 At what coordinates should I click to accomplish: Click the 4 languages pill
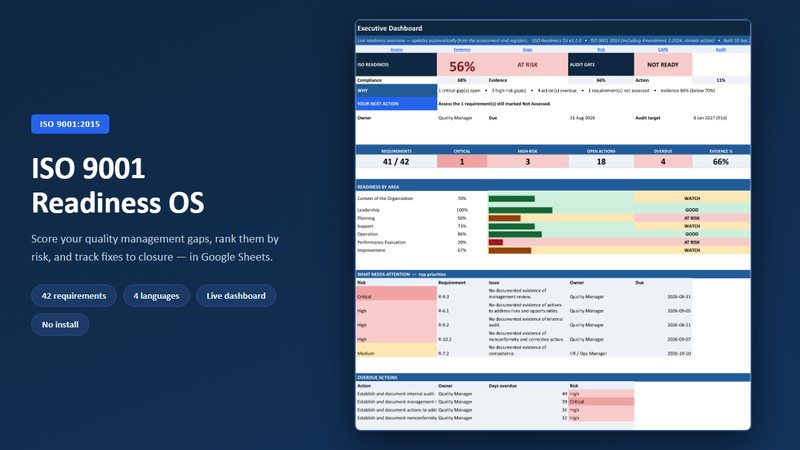(x=156, y=296)
